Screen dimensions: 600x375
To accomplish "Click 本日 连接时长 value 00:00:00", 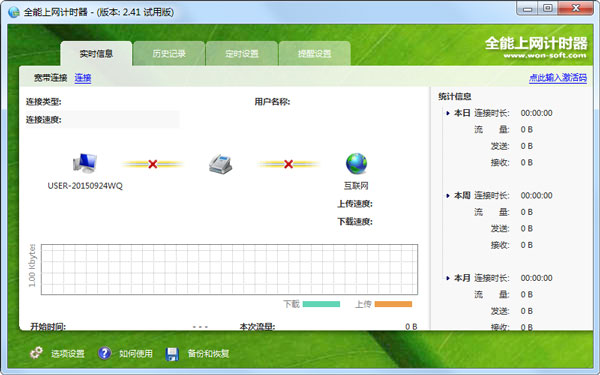I will (536, 113).
